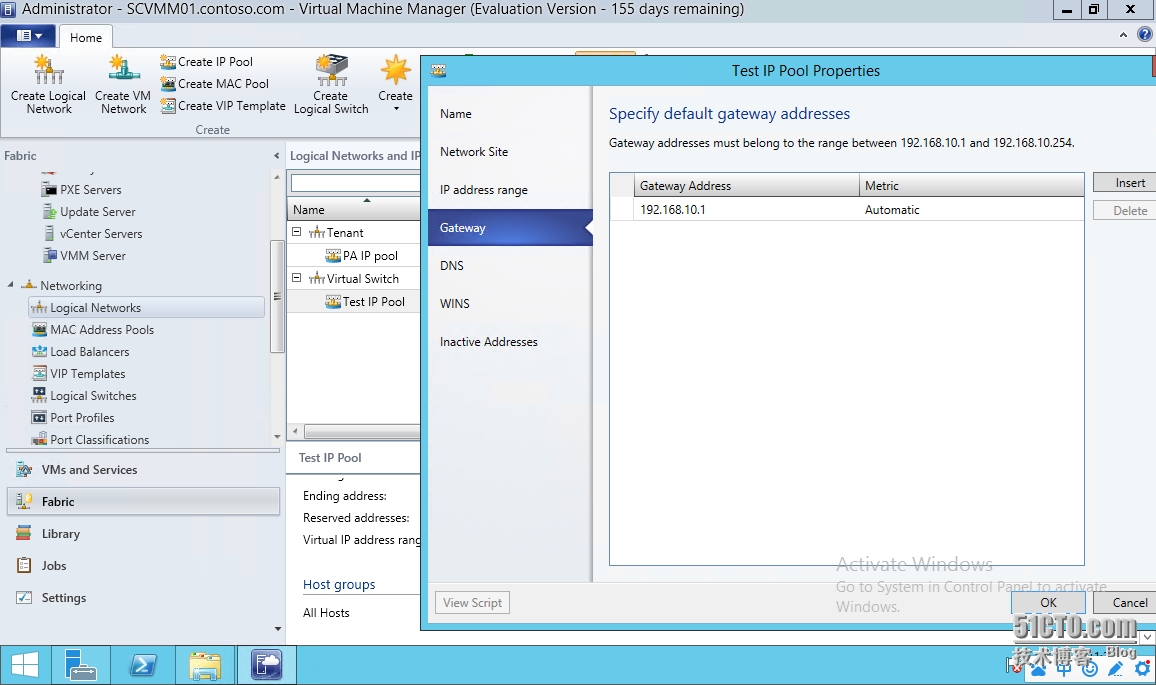
Task: Switch to the Settings workspace
Action: [143, 598]
